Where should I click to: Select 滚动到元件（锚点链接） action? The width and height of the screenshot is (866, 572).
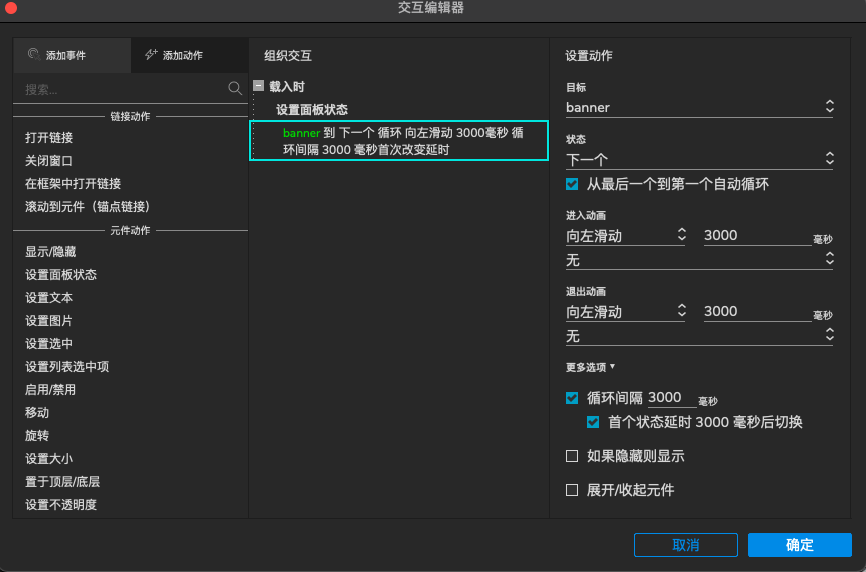point(88,206)
